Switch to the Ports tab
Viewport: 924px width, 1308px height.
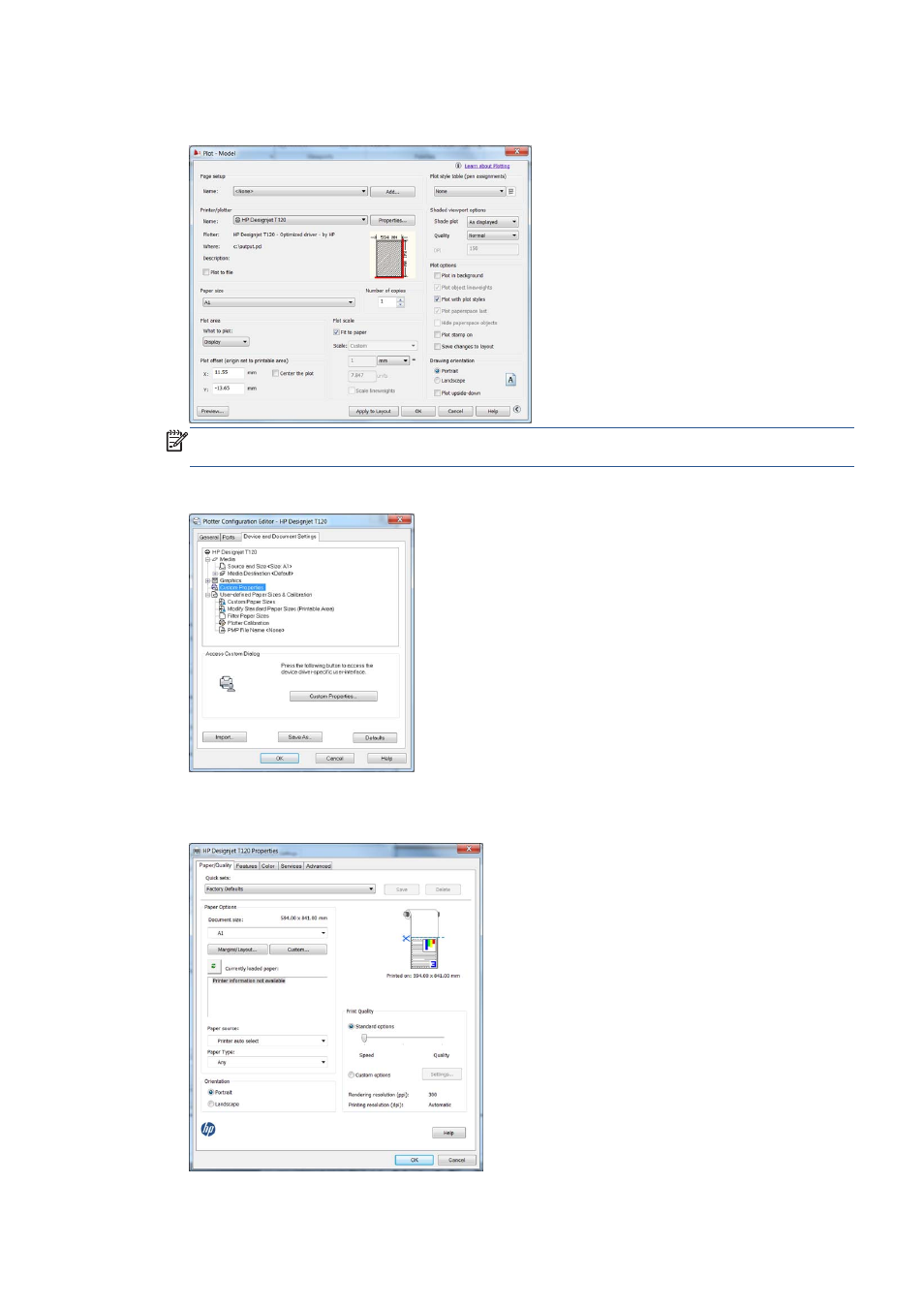tap(230, 537)
